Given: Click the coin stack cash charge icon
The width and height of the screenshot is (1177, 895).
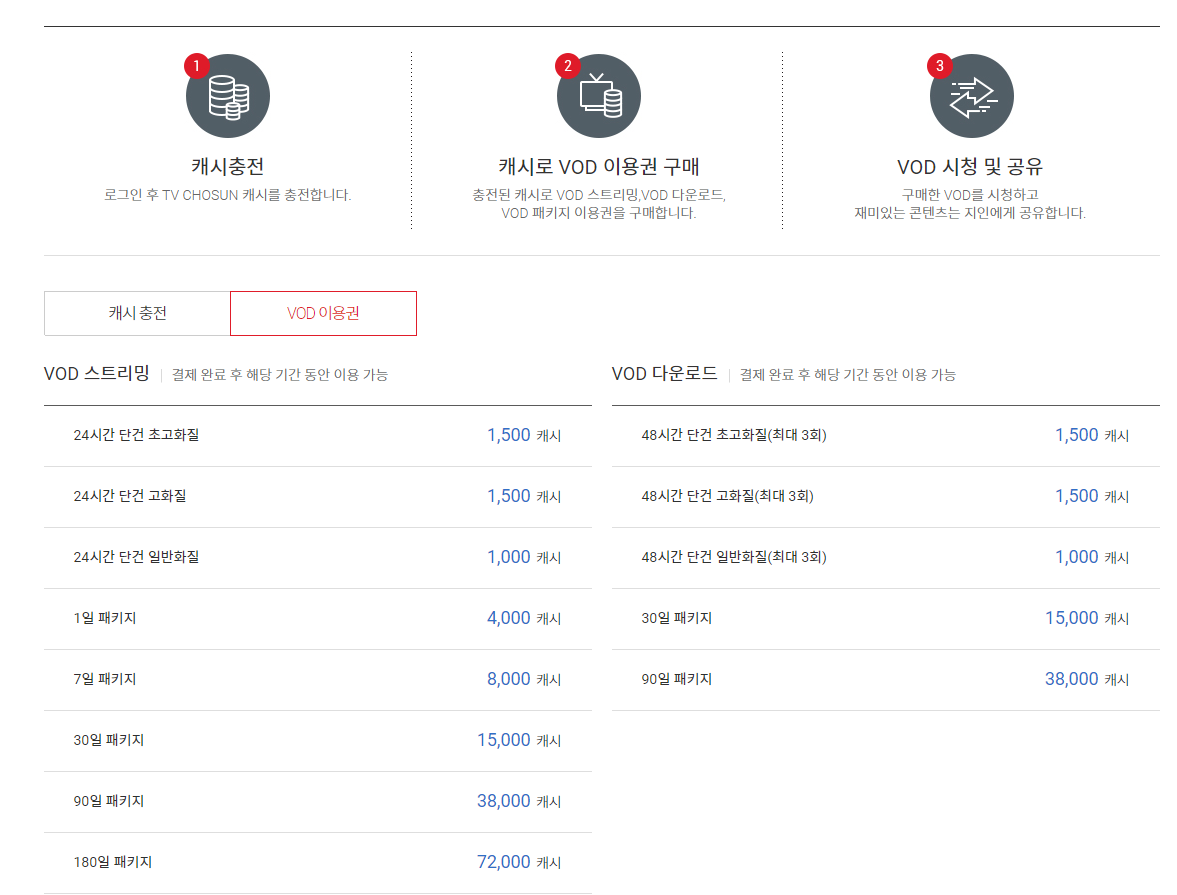Looking at the screenshot, I should point(228,95).
